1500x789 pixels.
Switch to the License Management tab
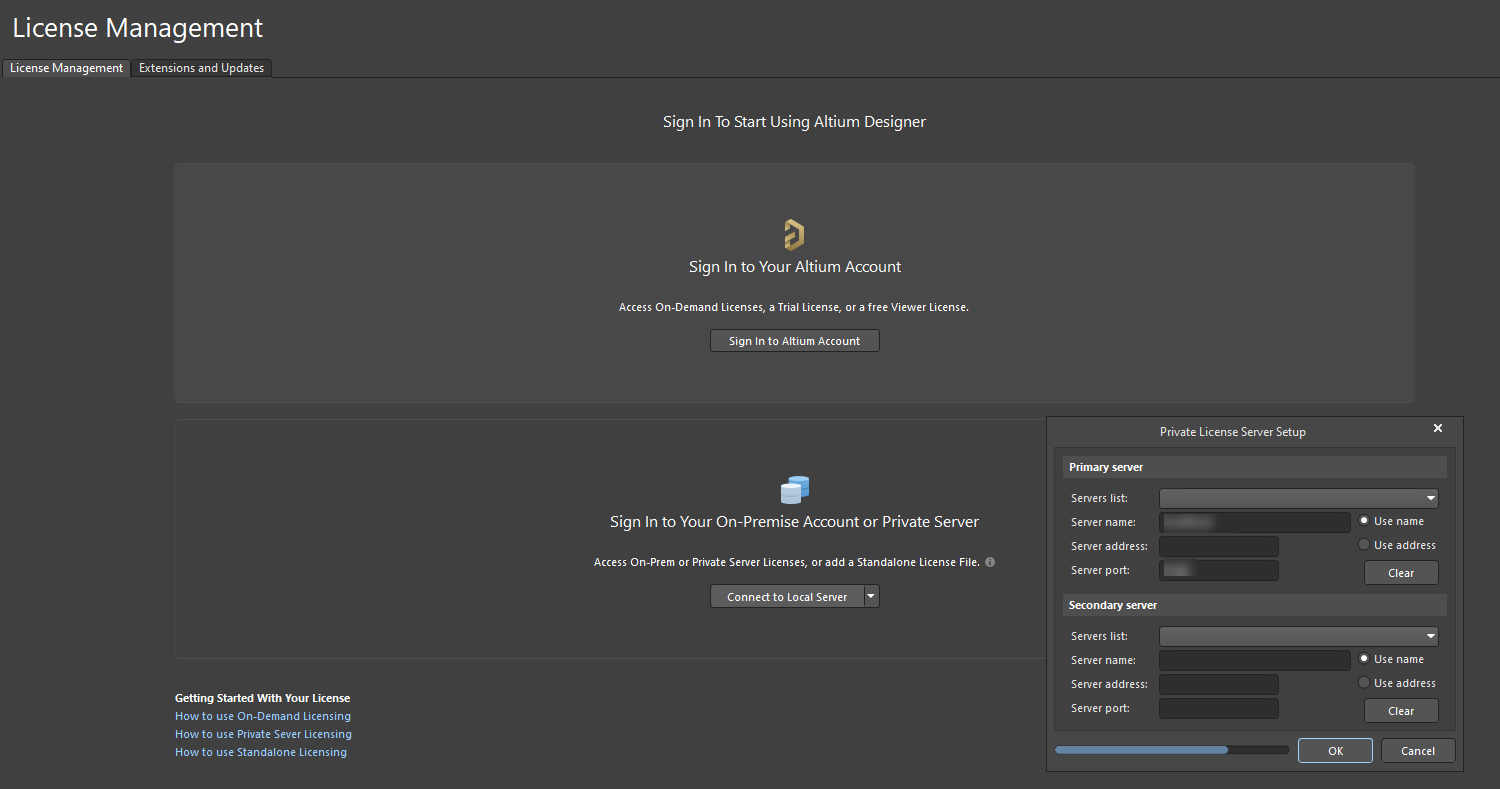[67, 68]
